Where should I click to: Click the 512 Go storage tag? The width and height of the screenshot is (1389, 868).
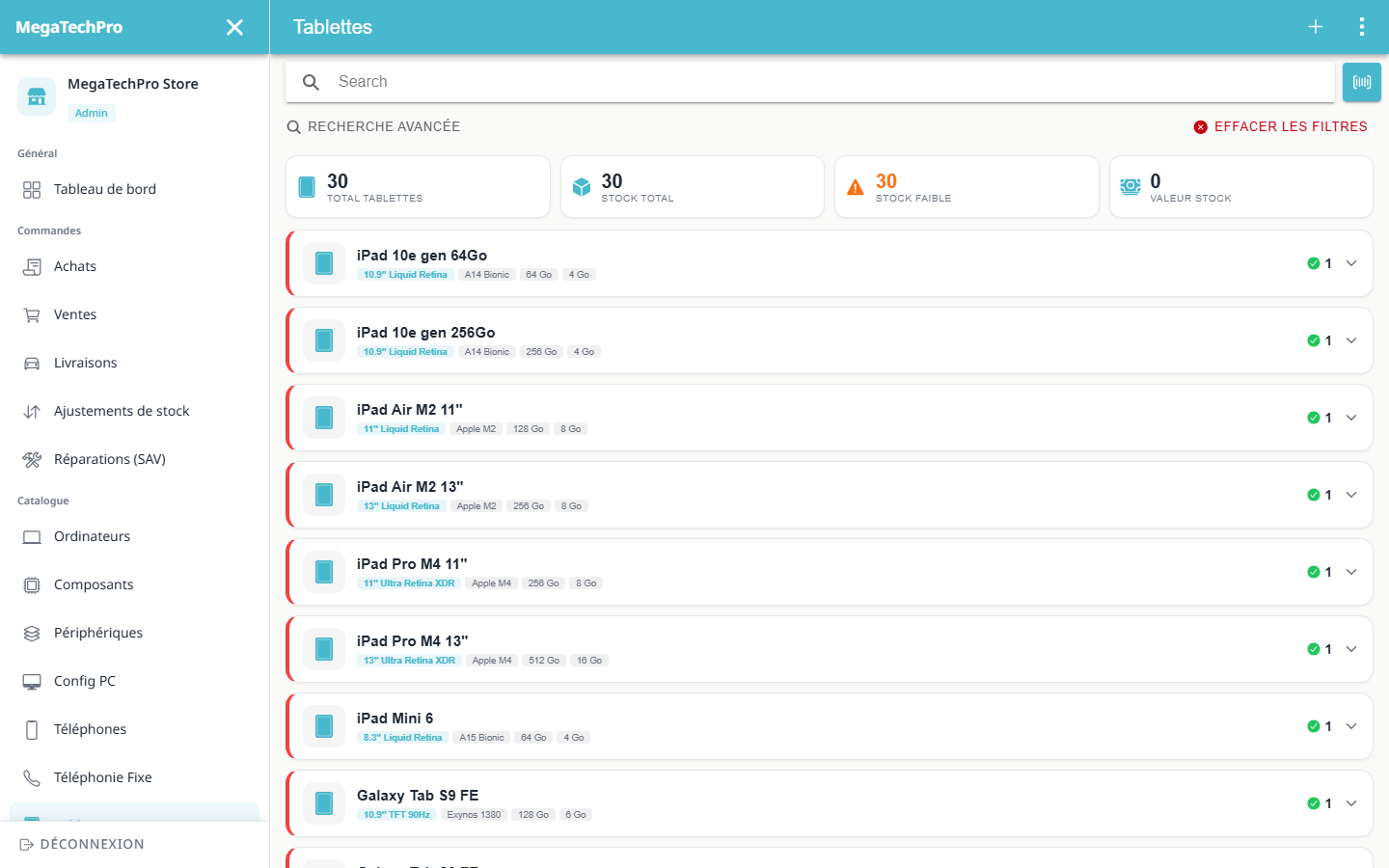[544, 661]
